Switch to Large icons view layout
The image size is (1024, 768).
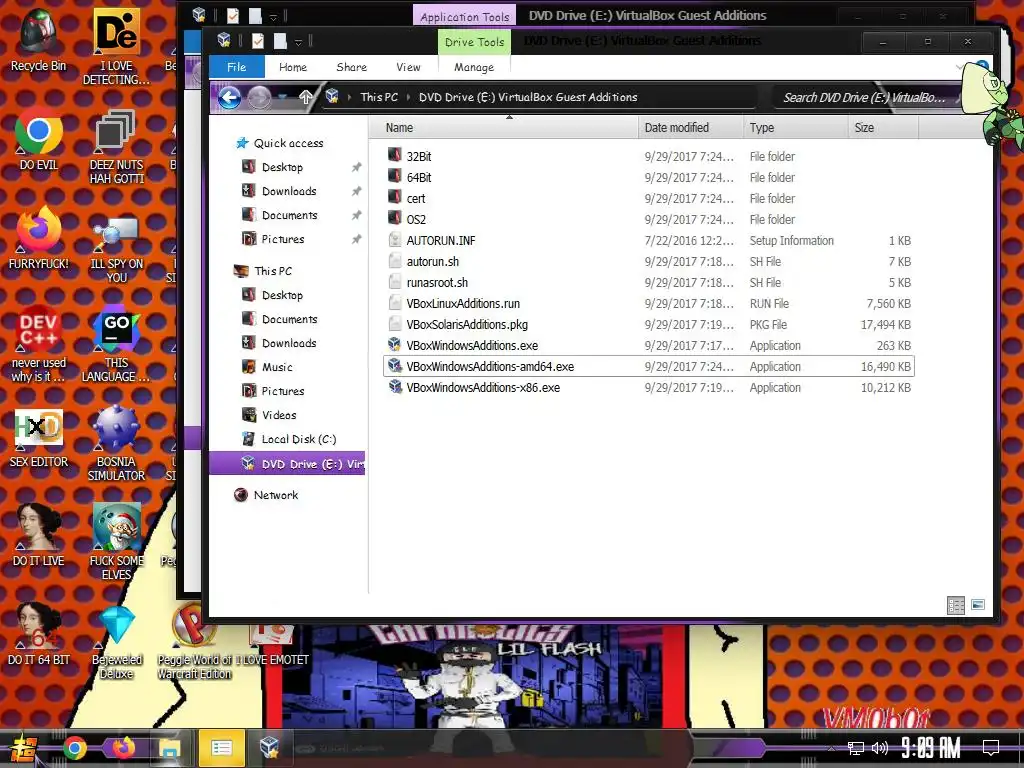coord(978,605)
